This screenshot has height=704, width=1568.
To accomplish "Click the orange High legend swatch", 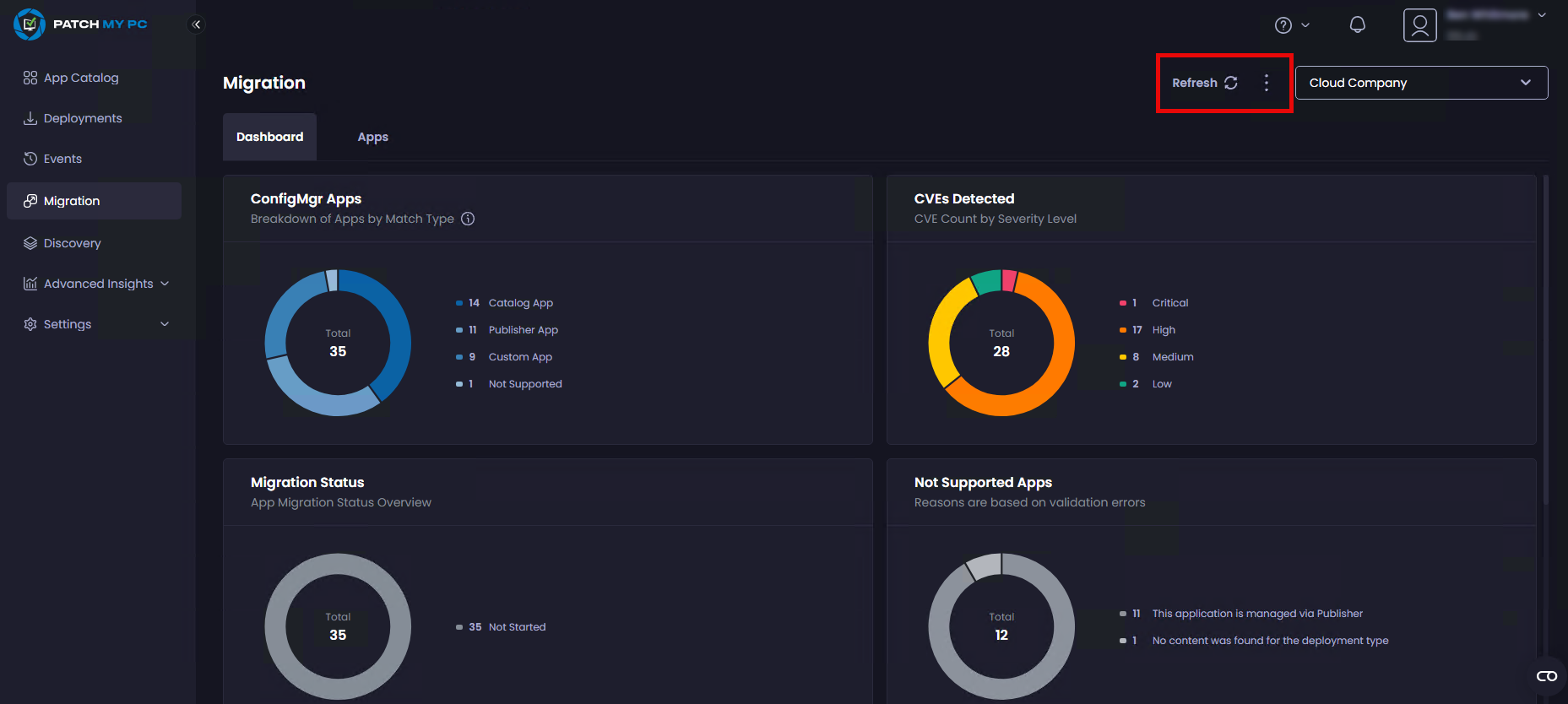I will pyautogui.click(x=1123, y=330).
